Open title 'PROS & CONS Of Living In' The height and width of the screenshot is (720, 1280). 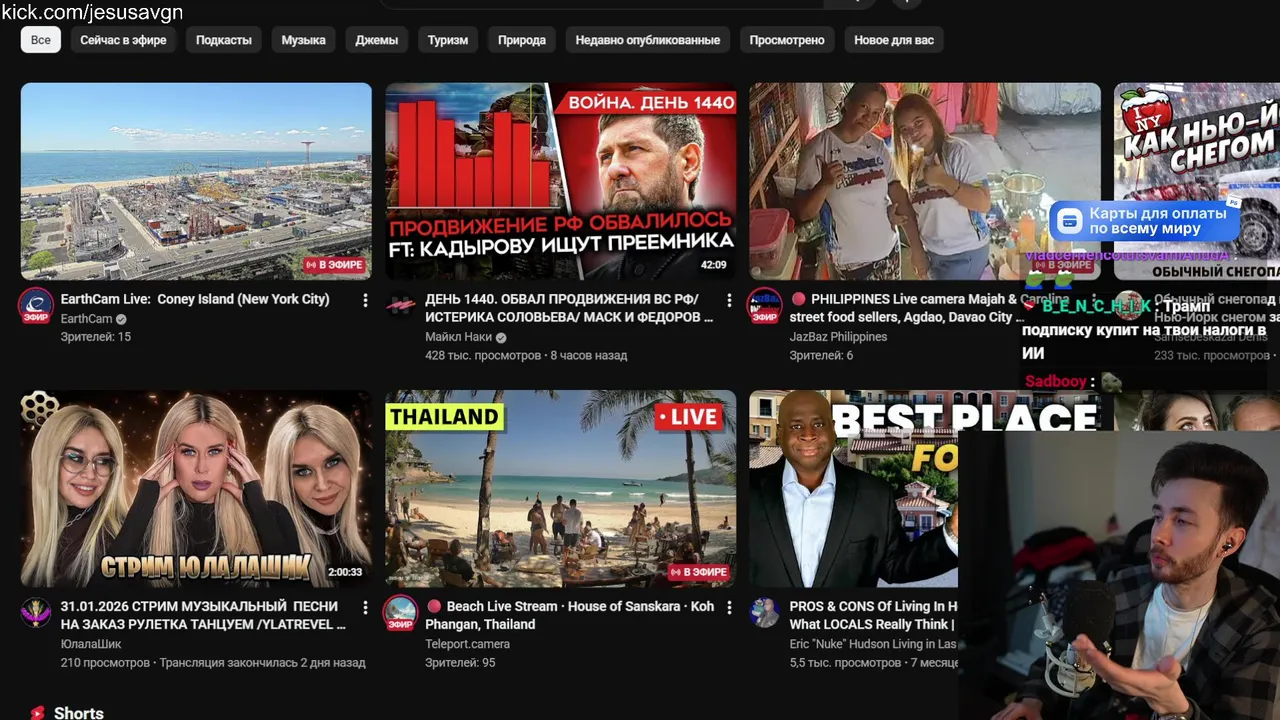tap(873, 615)
